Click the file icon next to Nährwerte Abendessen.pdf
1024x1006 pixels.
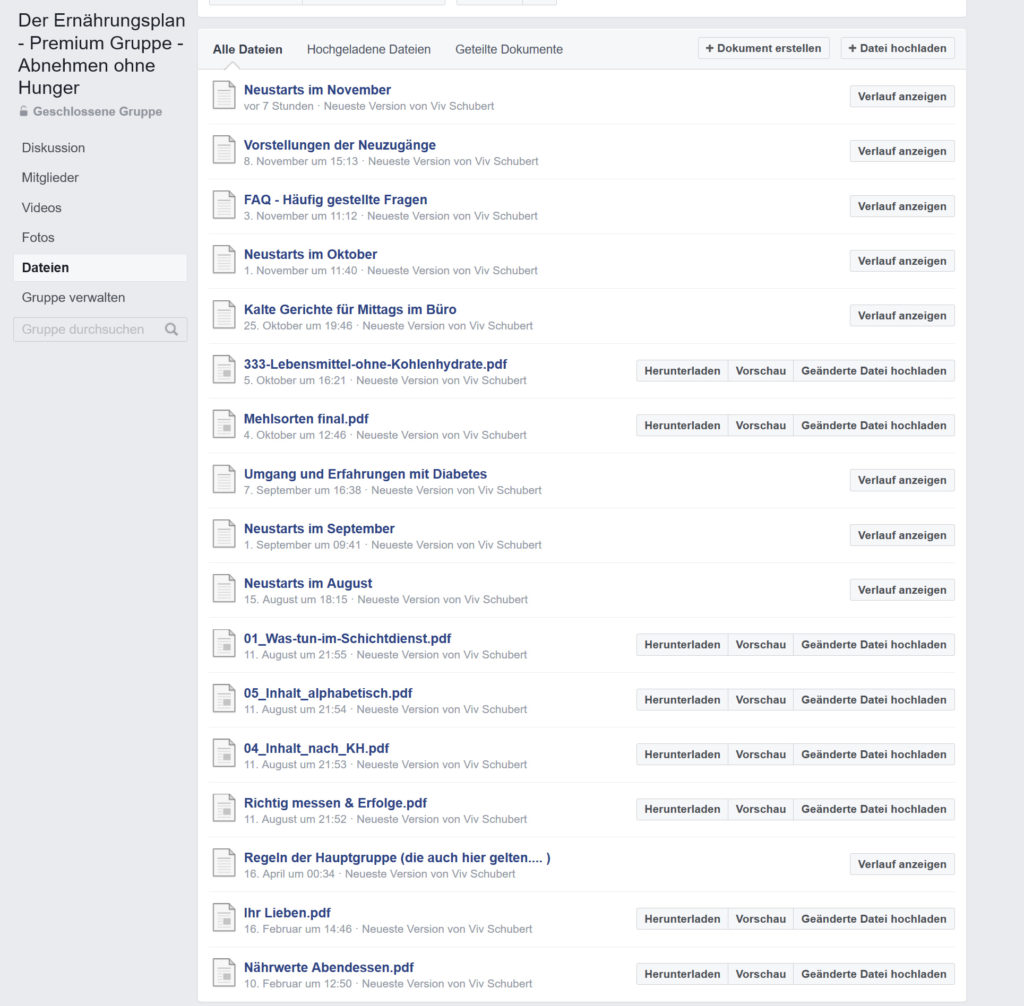tap(224, 974)
